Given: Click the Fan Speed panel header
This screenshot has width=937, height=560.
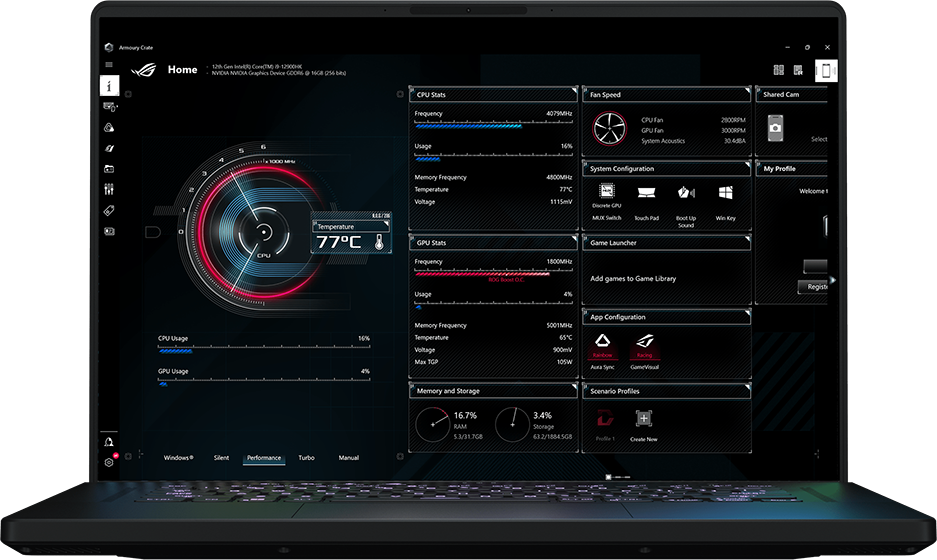Looking at the screenshot, I should coord(666,94).
